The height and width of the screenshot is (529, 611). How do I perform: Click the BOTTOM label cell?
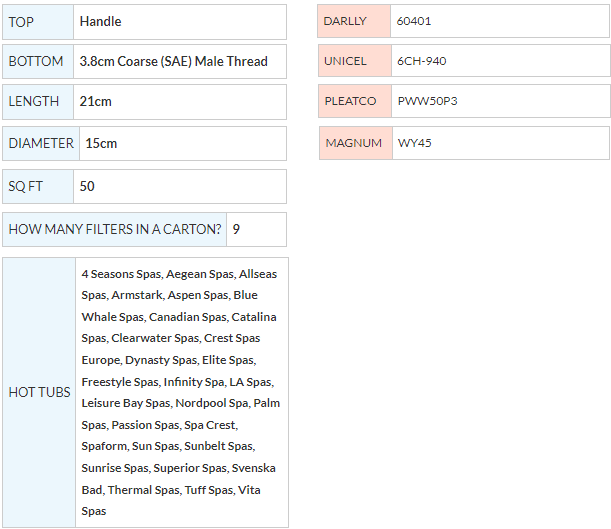pyautogui.click(x=37, y=61)
